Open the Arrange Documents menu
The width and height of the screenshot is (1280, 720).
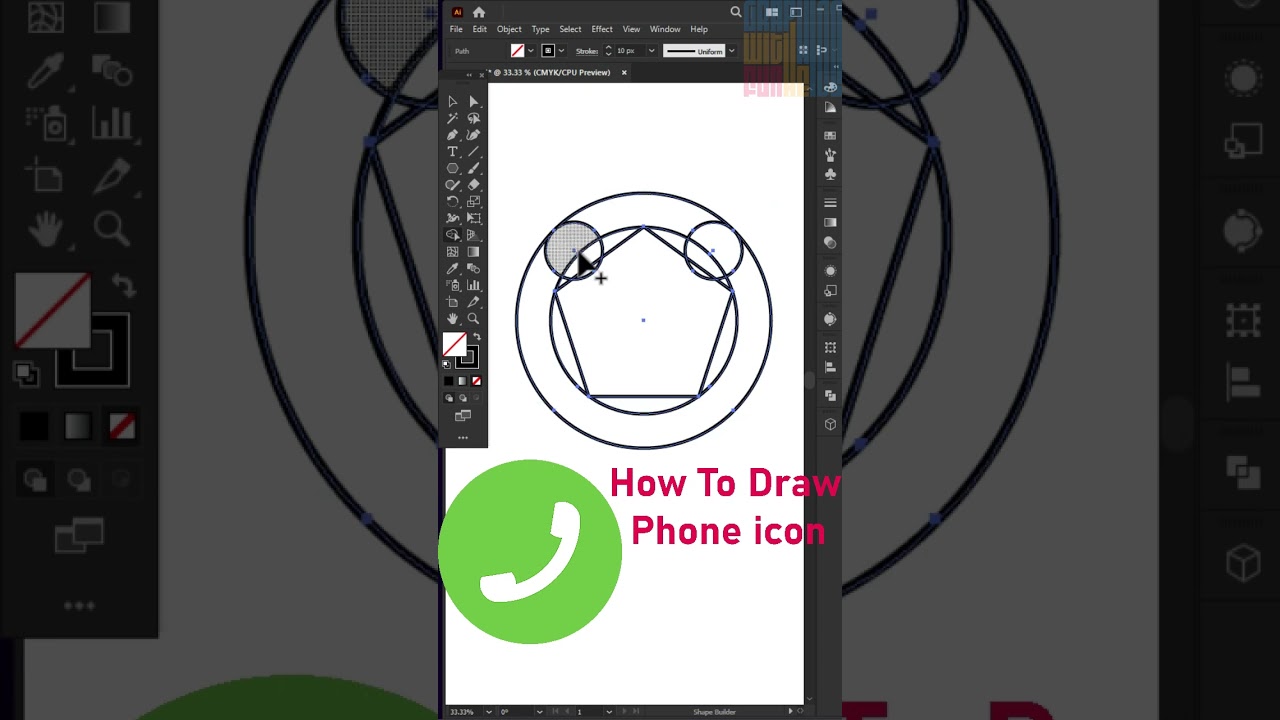[x=772, y=12]
